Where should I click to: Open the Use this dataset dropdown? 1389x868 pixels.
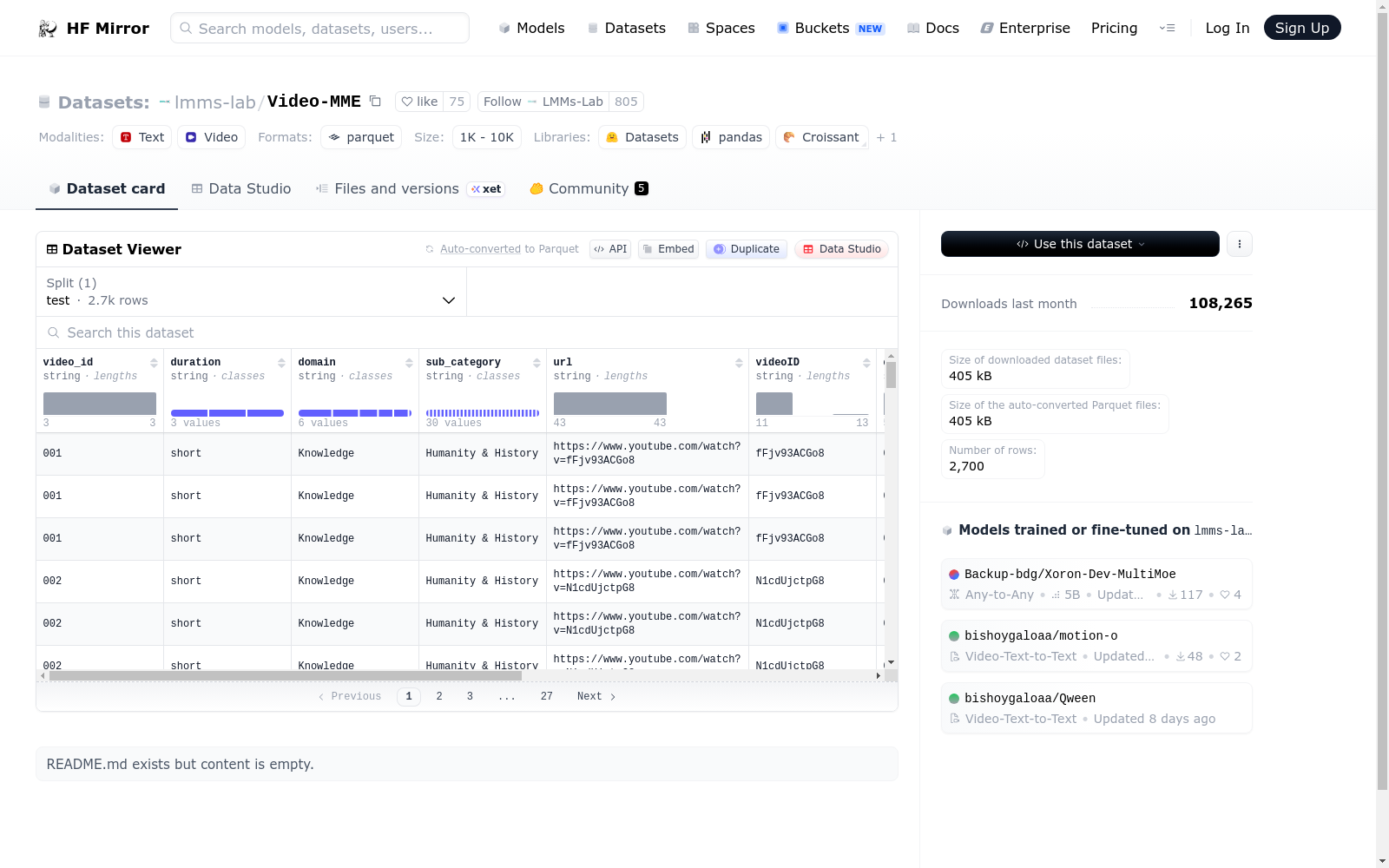[1080, 244]
